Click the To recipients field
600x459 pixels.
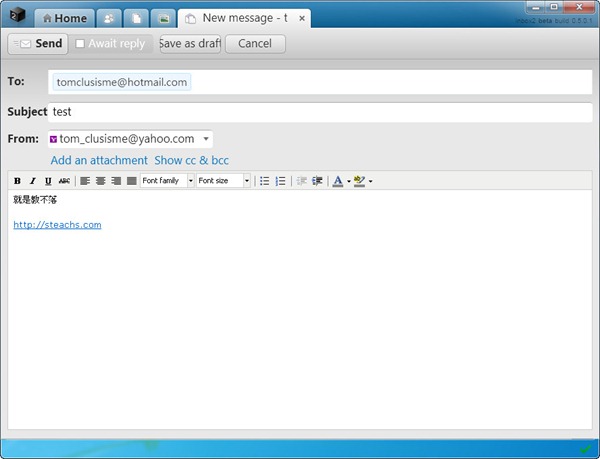pos(320,82)
